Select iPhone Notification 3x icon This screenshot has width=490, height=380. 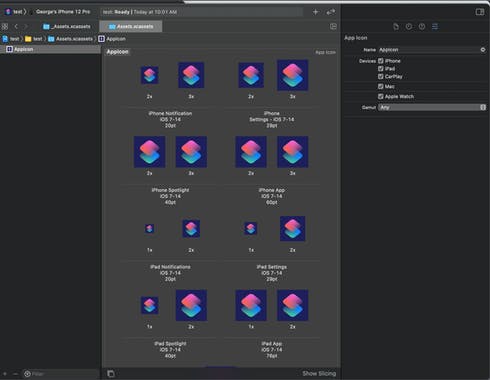point(191,75)
